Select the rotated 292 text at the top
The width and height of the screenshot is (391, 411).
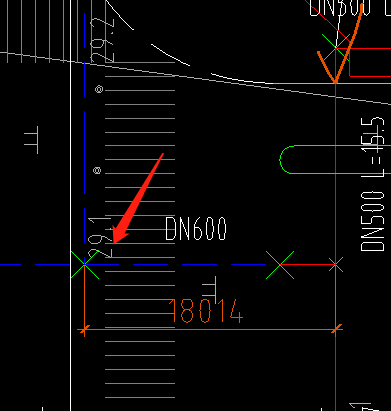[103, 40]
